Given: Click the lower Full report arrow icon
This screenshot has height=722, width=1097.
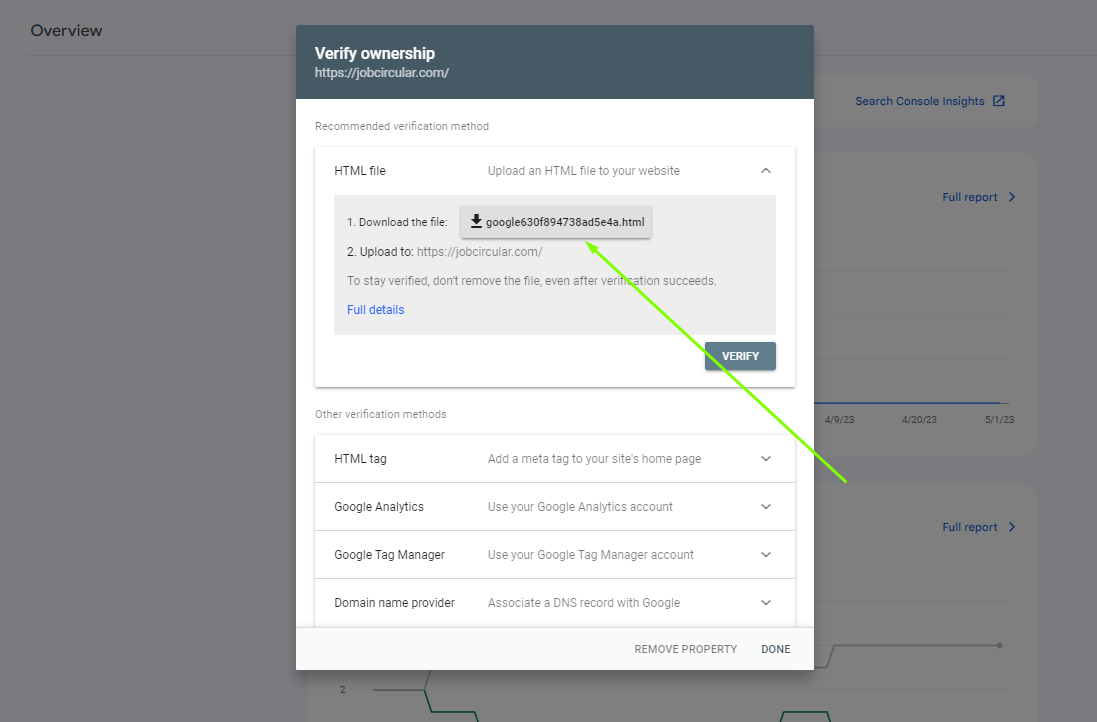Looking at the screenshot, I should coord(1012,527).
